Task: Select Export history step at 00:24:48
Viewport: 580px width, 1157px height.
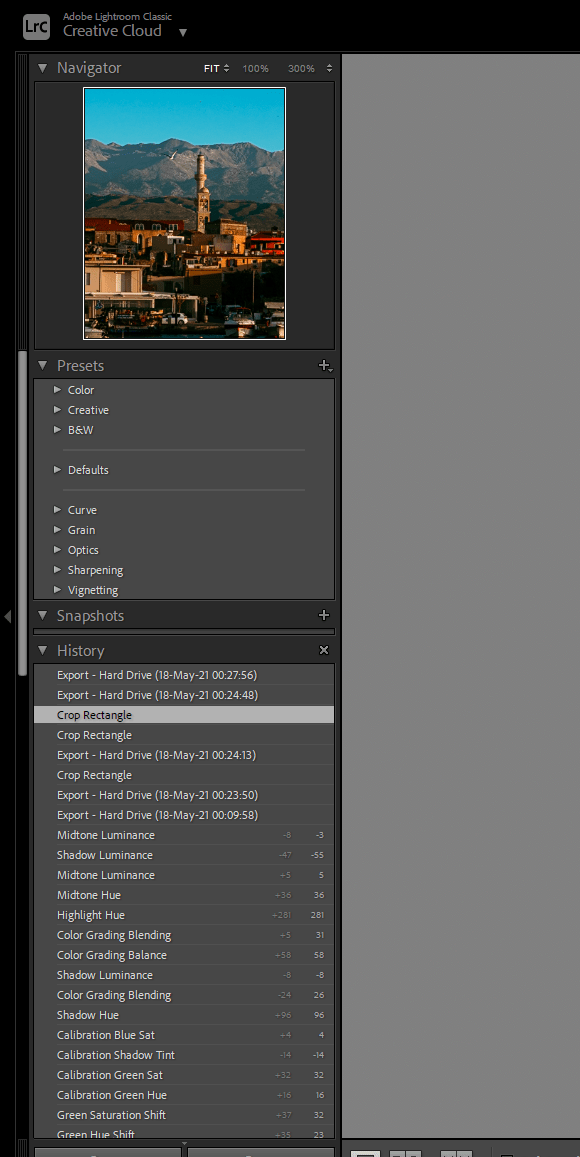Action: pyautogui.click(x=184, y=694)
